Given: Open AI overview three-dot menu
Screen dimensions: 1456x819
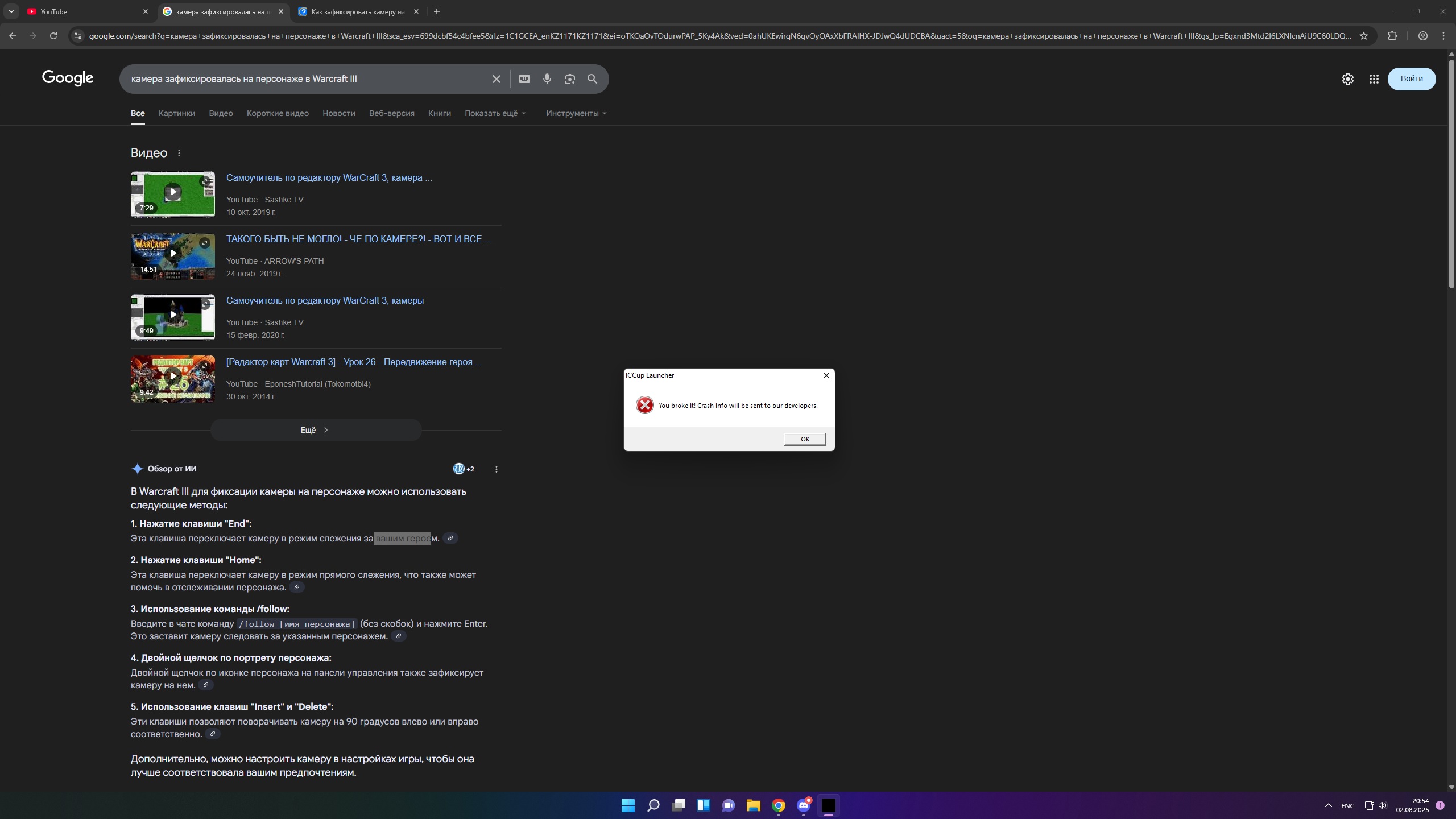Looking at the screenshot, I should tap(497, 469).
